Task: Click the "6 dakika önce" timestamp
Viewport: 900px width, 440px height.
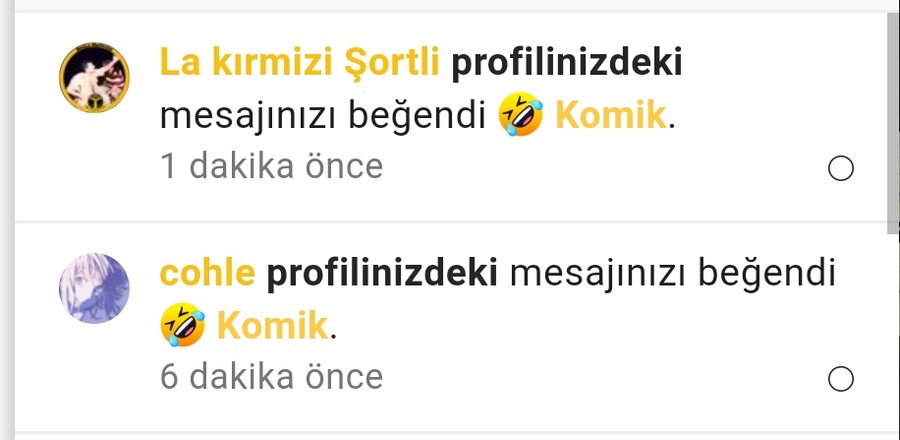Action: pyautogui.click(x=271, y=377)
